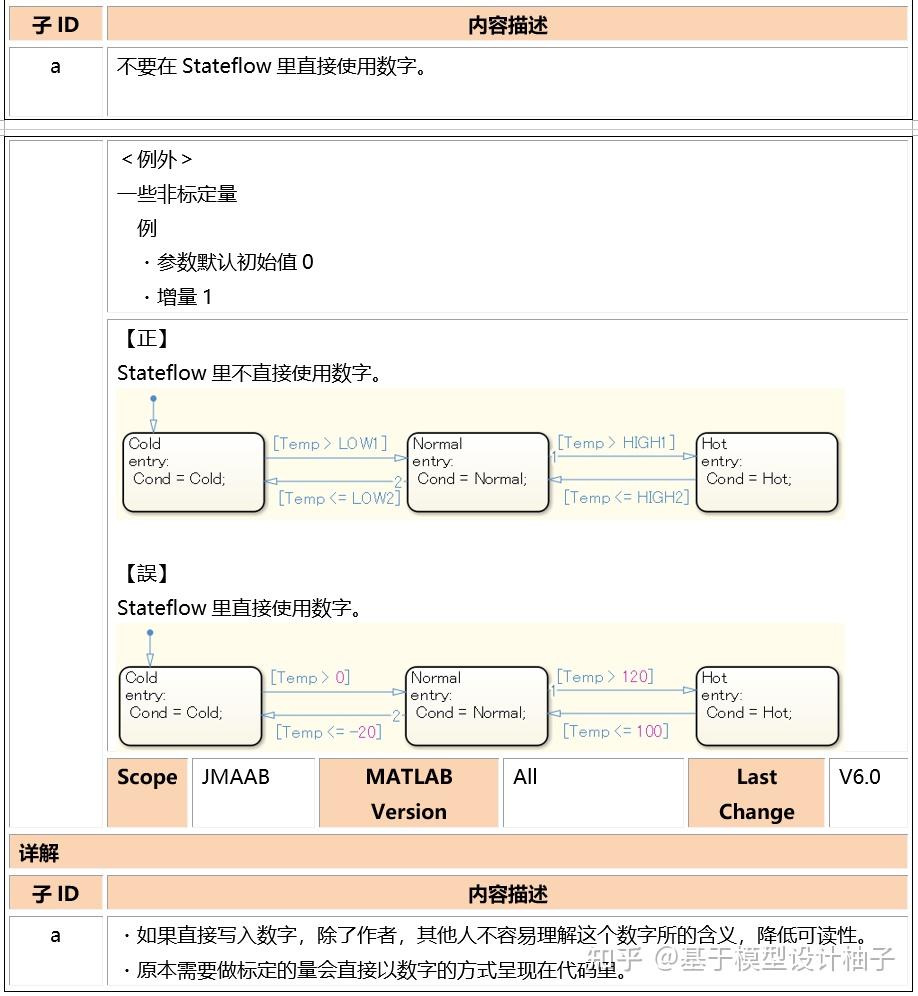The image size is (918, 996).
Task: Select the Hot state in the correct diagram
Action: (767, 471)
